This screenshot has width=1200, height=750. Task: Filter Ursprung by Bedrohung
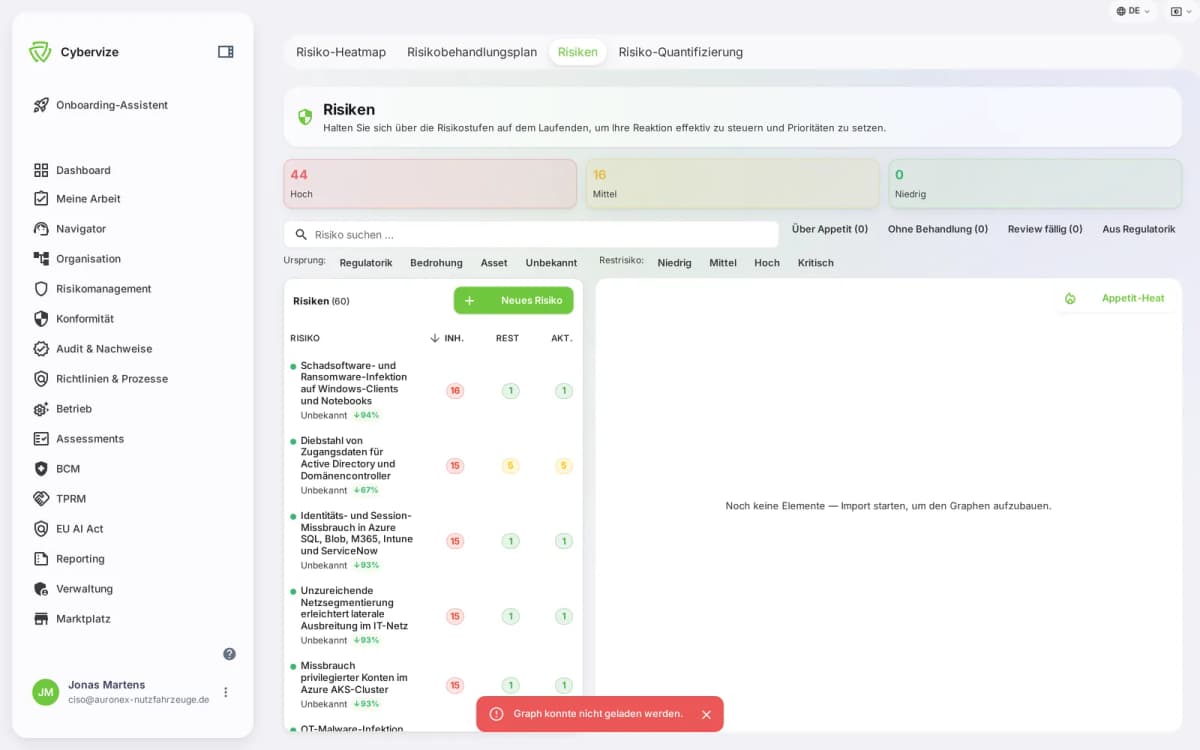(436, 263)
